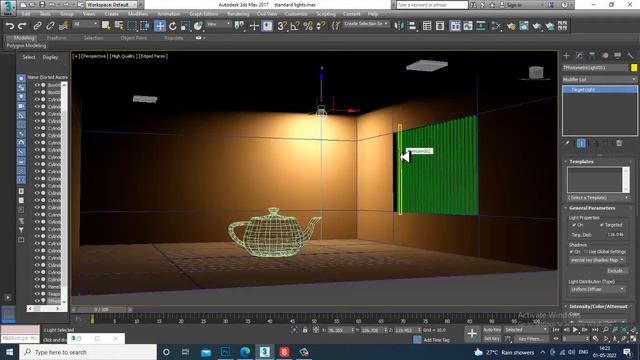This screenshot has width=640, height=360.
Task: Click the Windows taskbar search box
Action: (88, 352)
